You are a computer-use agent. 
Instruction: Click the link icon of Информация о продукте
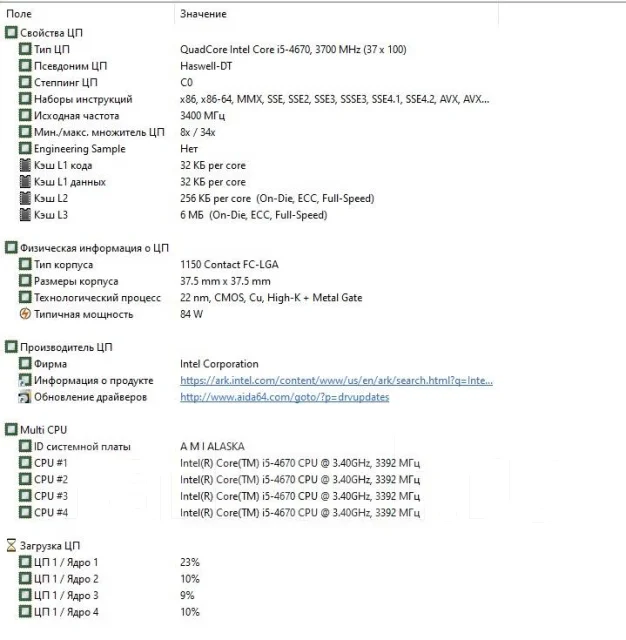(x=25, y=380)
